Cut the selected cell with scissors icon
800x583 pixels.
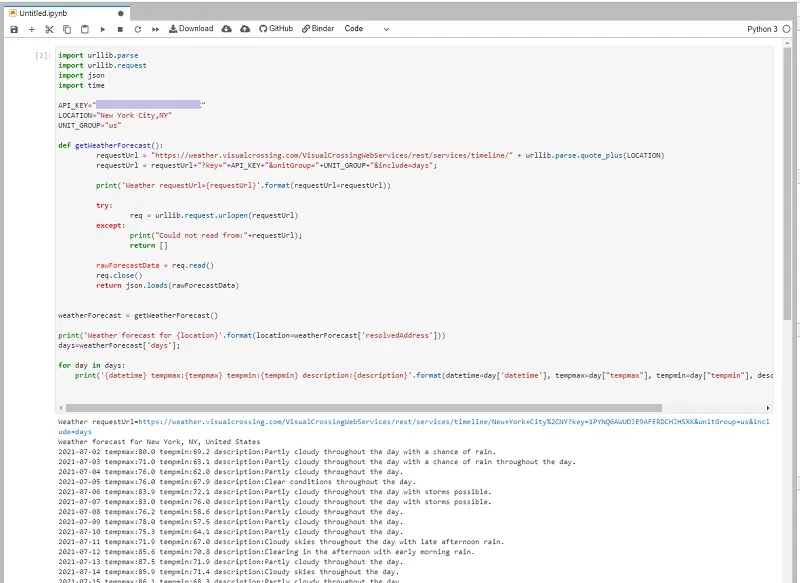[49, 29]
